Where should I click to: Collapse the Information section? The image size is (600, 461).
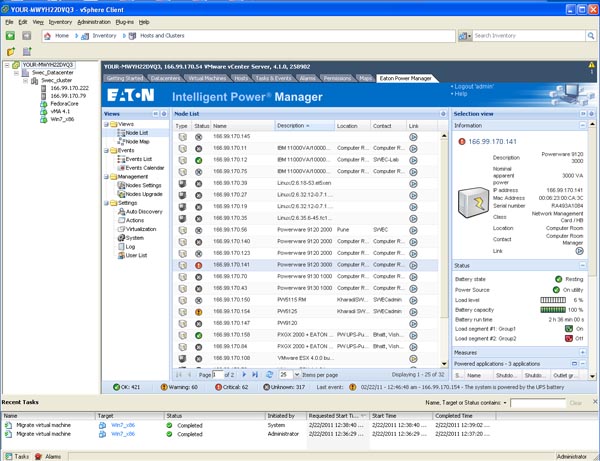click(x=582, y=125)
